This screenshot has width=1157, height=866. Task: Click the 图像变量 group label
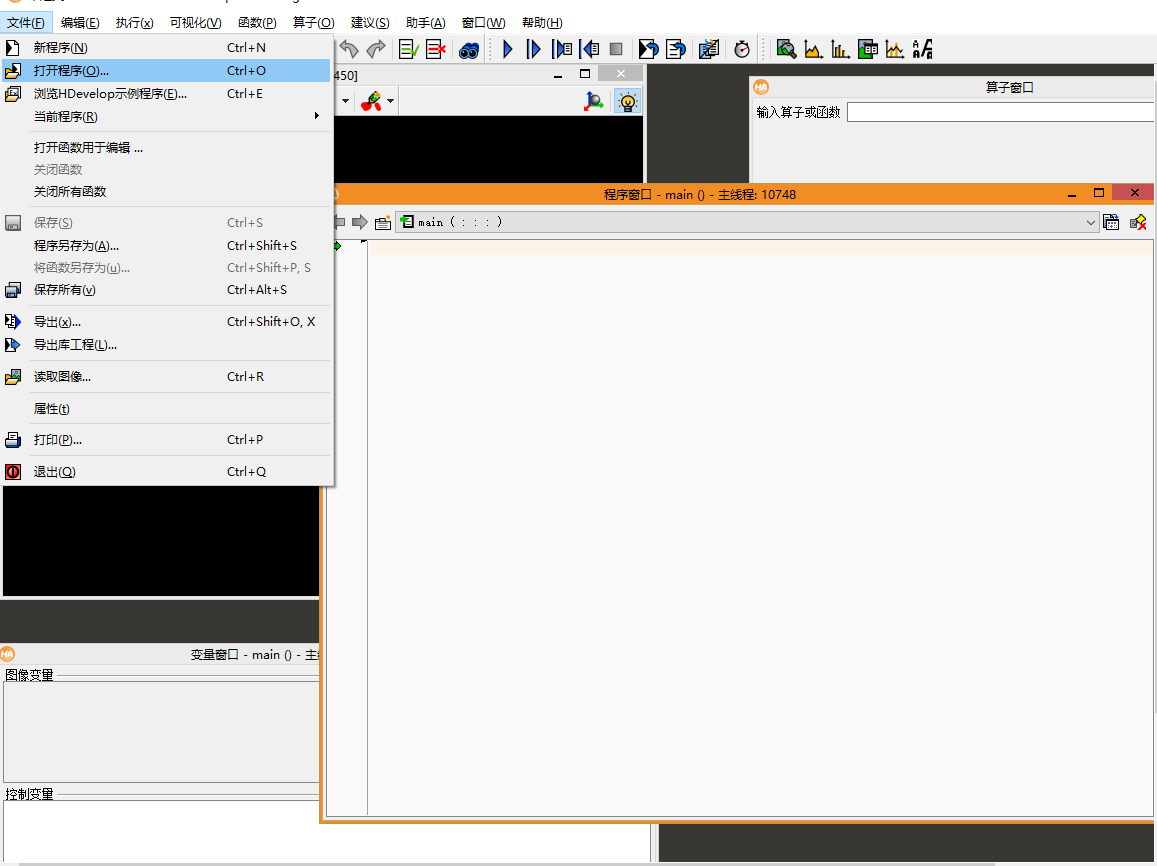pyautogui.click(x=30, y=675)
